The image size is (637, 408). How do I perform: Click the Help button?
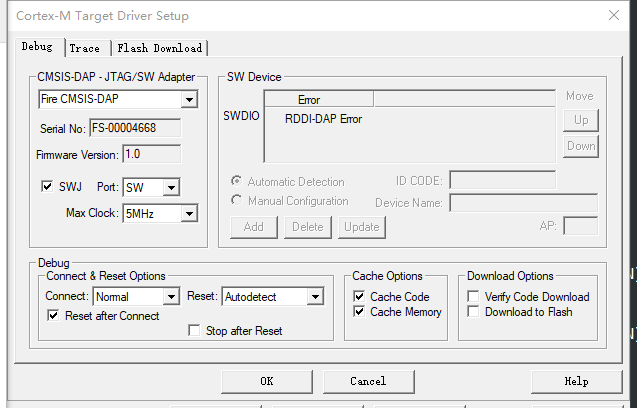[x=576, y=381]
